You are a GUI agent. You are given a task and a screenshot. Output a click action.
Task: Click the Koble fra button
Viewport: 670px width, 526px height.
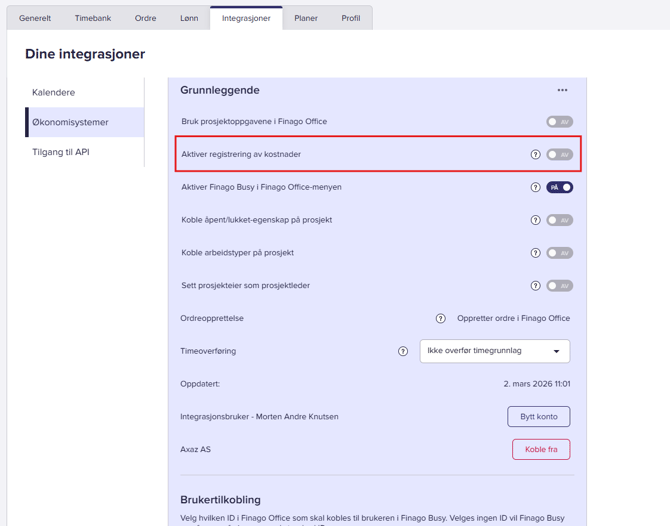(x=541, y=450)
